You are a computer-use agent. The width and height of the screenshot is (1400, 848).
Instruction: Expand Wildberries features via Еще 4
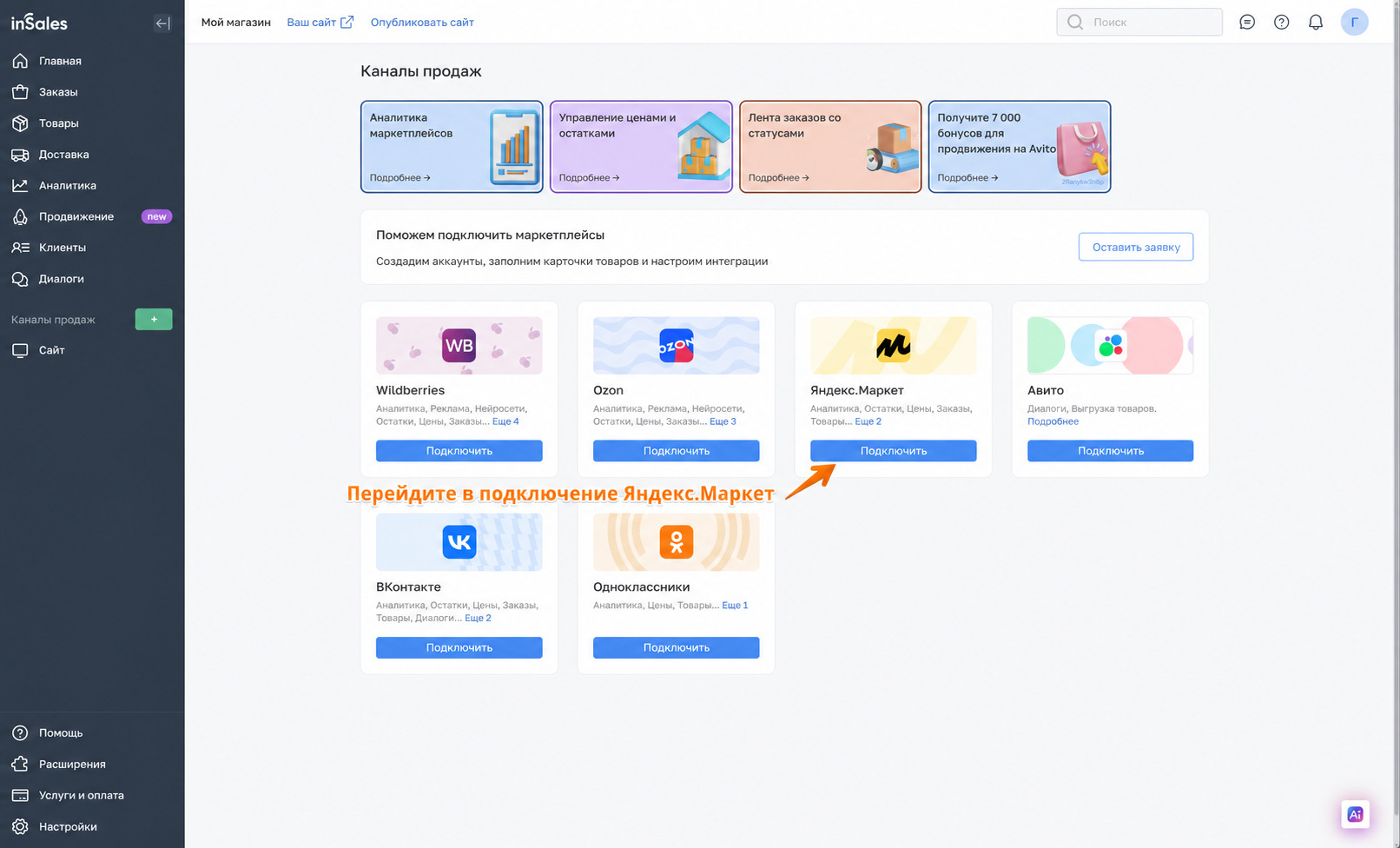(x=505, y=421)
